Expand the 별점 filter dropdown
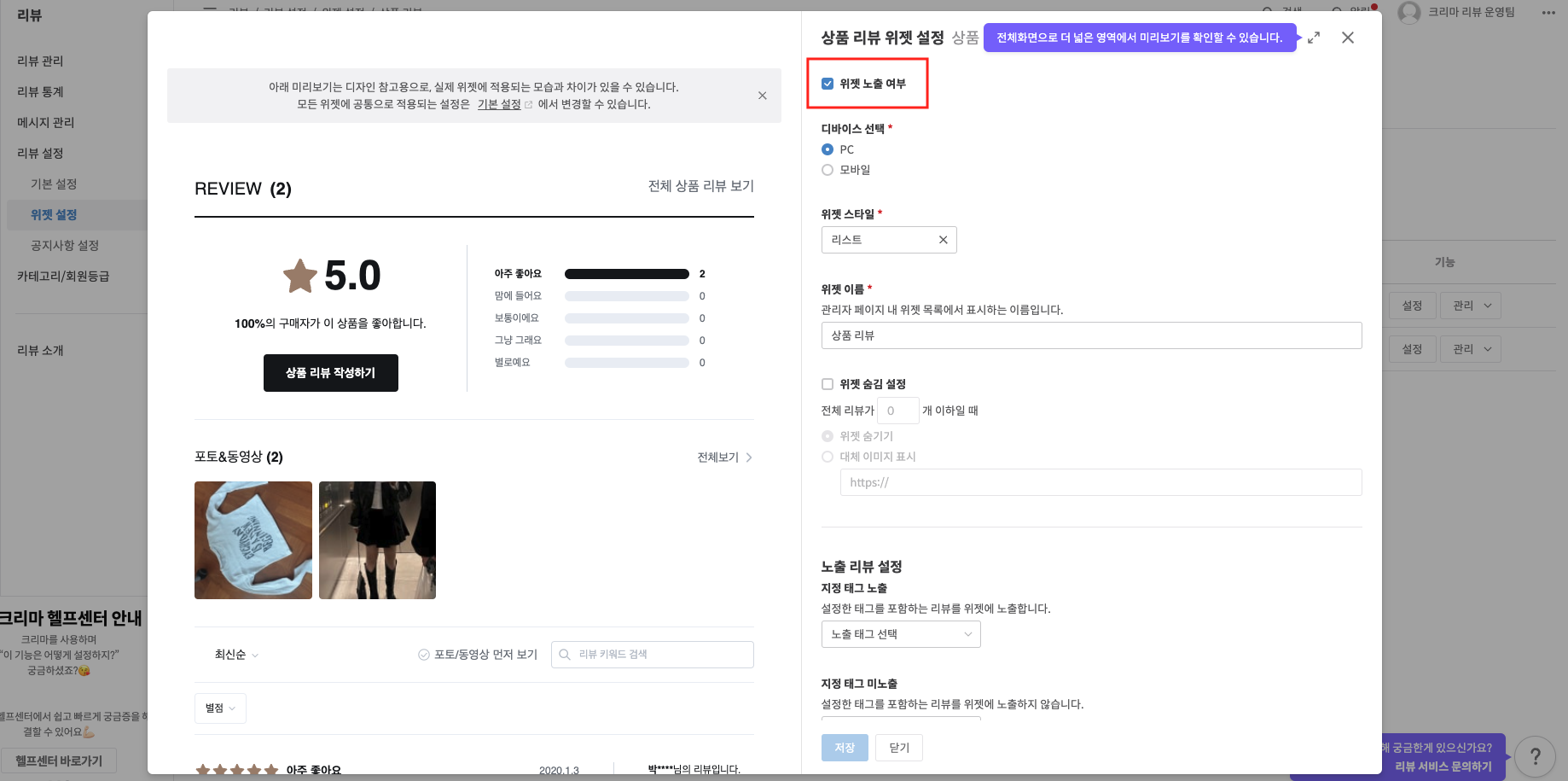The width and height of the screenshot is (1568, 781). pos(219,708)
